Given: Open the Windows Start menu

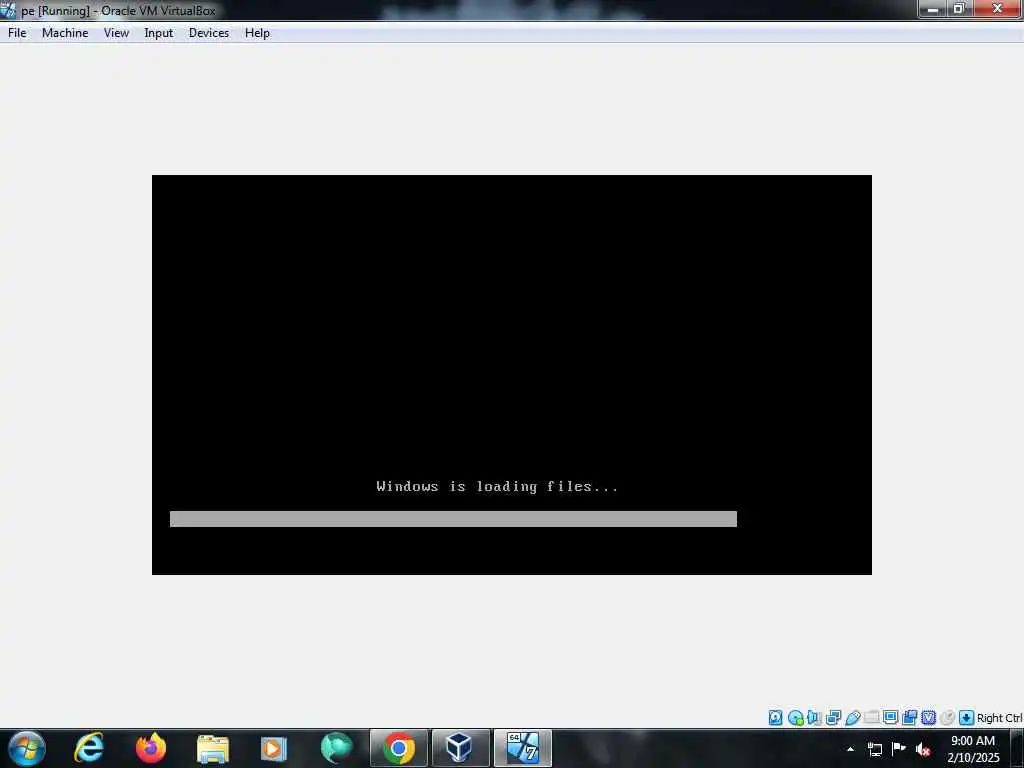Looking at the screenshot, I should (27, 748).
